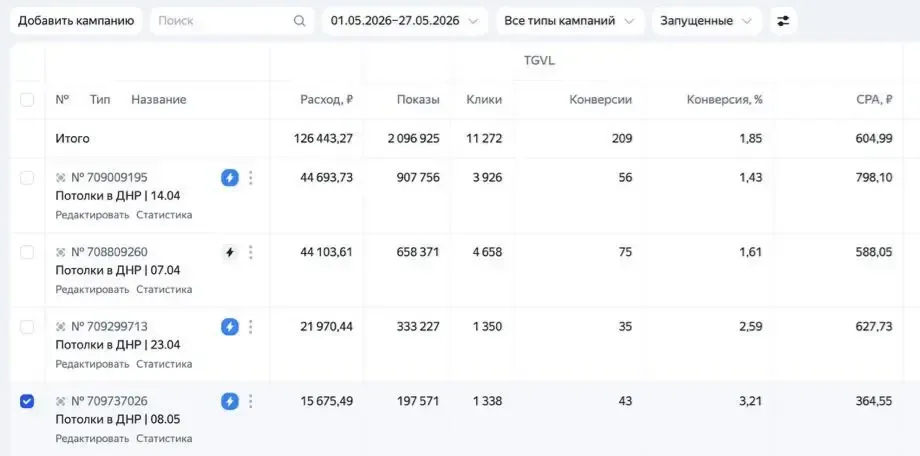This screenshot has width=920, height=456.
Task: Check the box for campaign 709009195
Action: [27, 178]
